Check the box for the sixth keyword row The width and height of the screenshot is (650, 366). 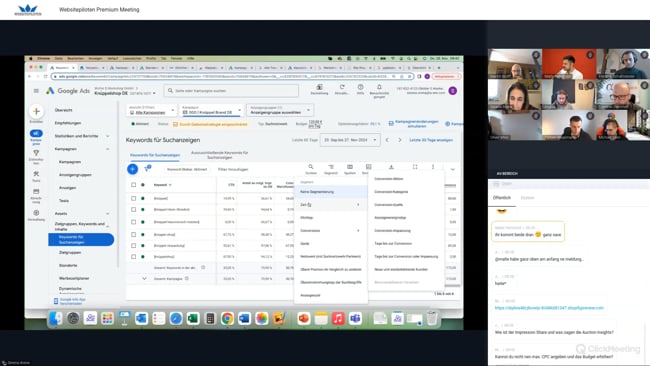point(133,257)
